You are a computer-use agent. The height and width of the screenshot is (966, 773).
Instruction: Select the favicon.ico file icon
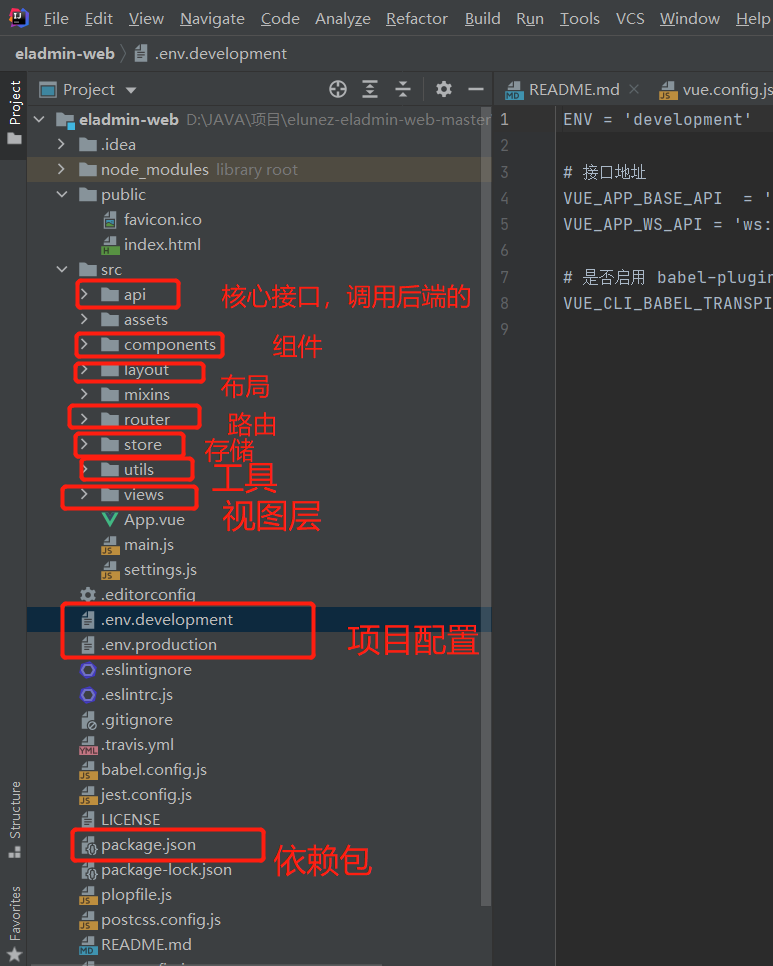coord(110,220)
